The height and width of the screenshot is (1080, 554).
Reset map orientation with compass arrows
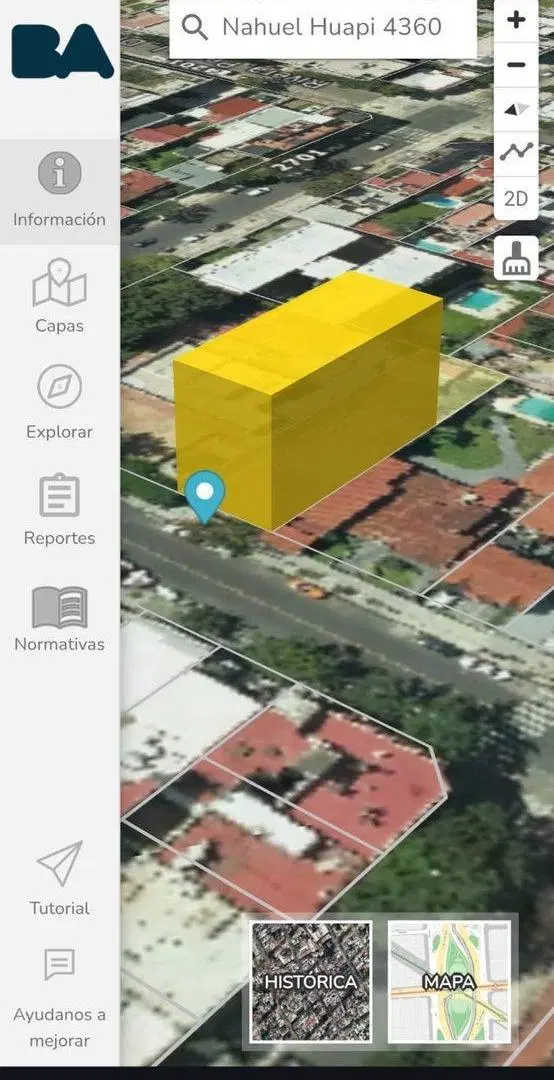(x=516, y=109)
